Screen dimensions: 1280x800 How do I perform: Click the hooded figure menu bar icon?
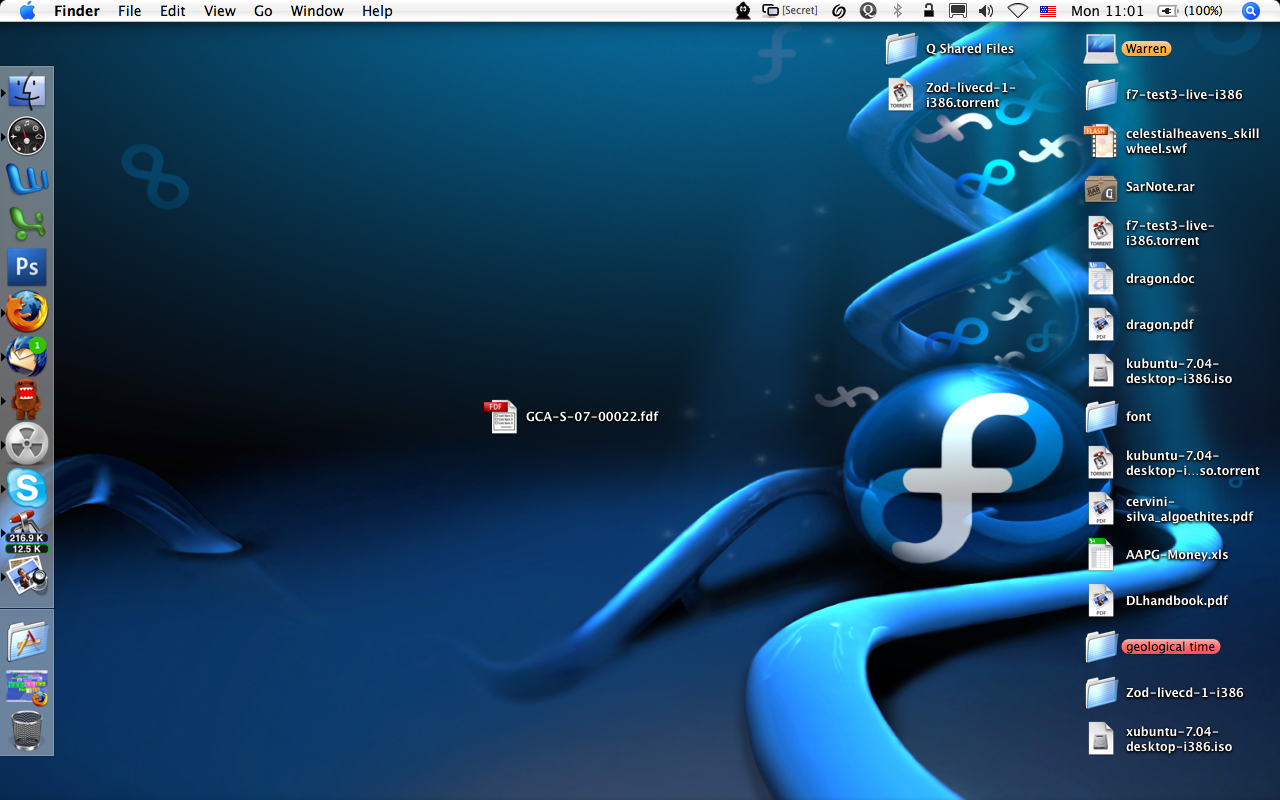pyautogui.click(x=743, y=11)
